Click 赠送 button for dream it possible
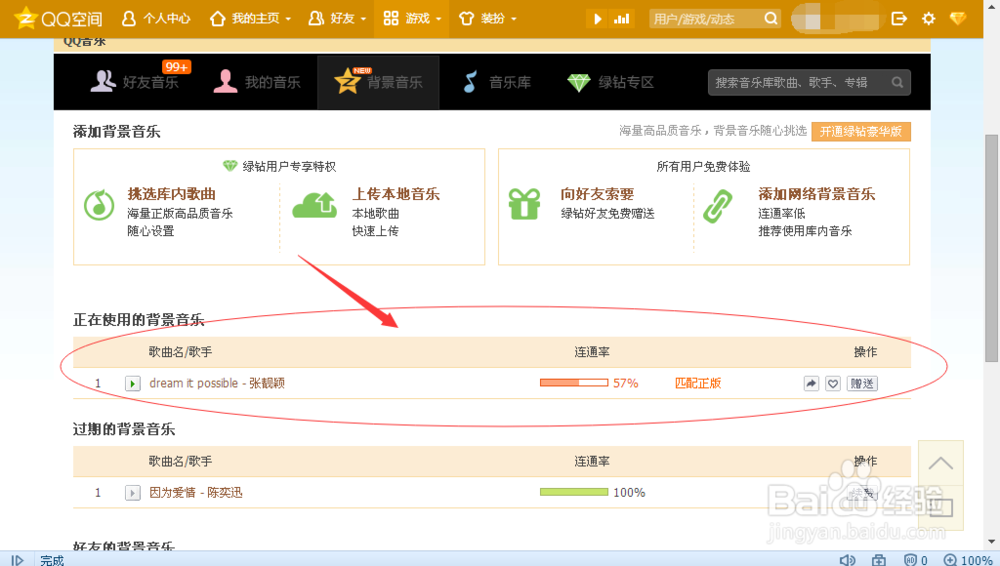This screenshot has width=1000, height=566. [862, 384]
